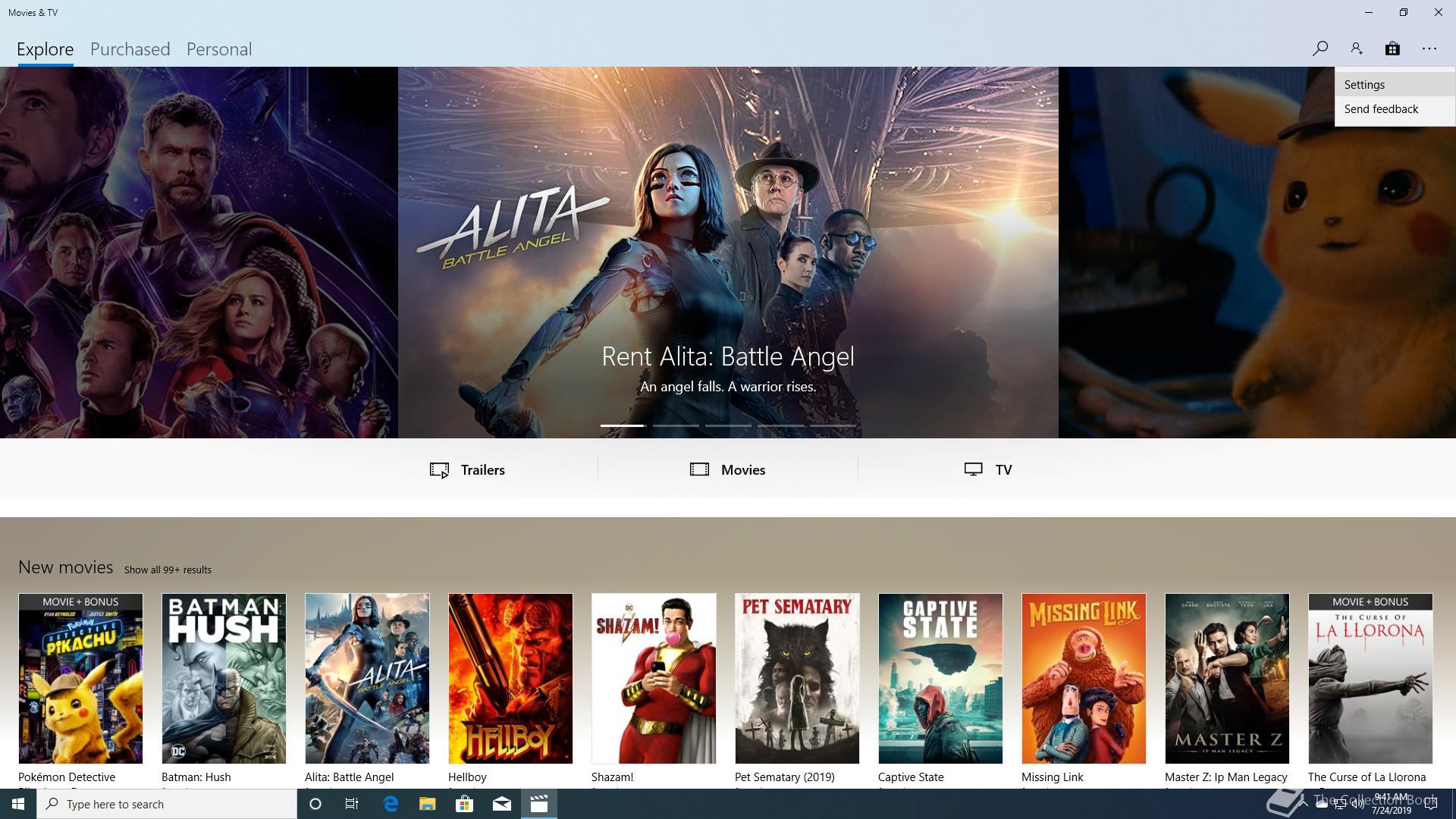
Task: Click the Trailers screen icon
Action: click(439, 470)
